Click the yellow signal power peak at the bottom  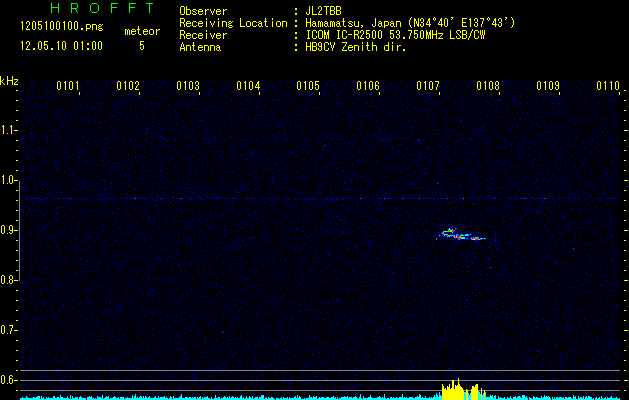tap(458, 390)
